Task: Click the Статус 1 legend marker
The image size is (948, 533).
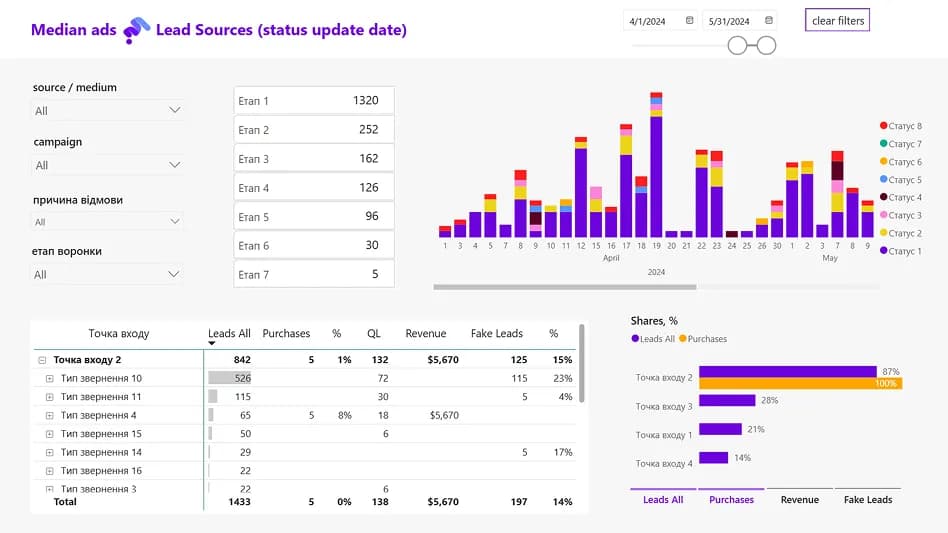Action: tap(883, 251)
